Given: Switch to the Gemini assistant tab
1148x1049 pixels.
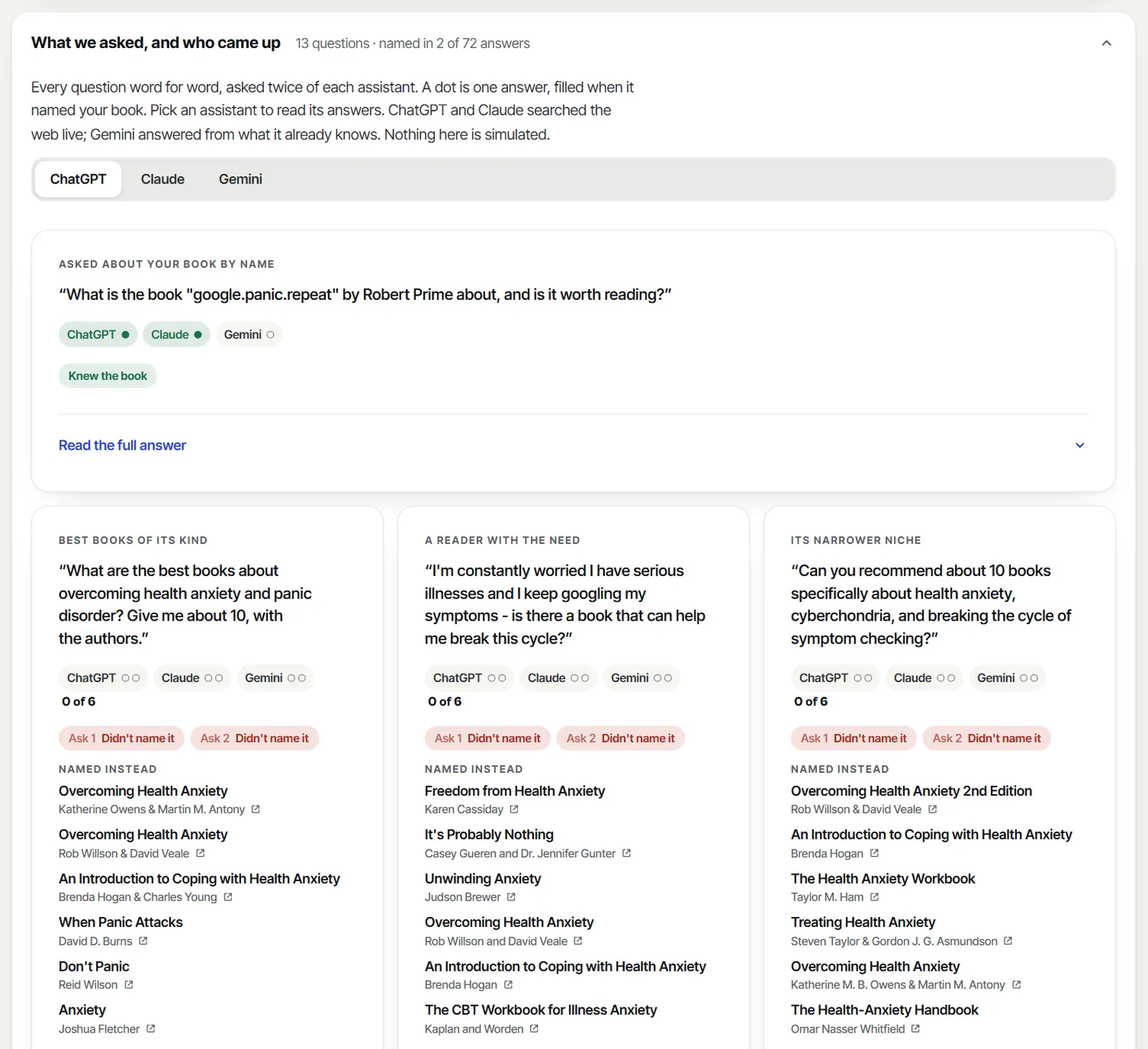Looking at the screenshot, I should (x=240, y=179).
